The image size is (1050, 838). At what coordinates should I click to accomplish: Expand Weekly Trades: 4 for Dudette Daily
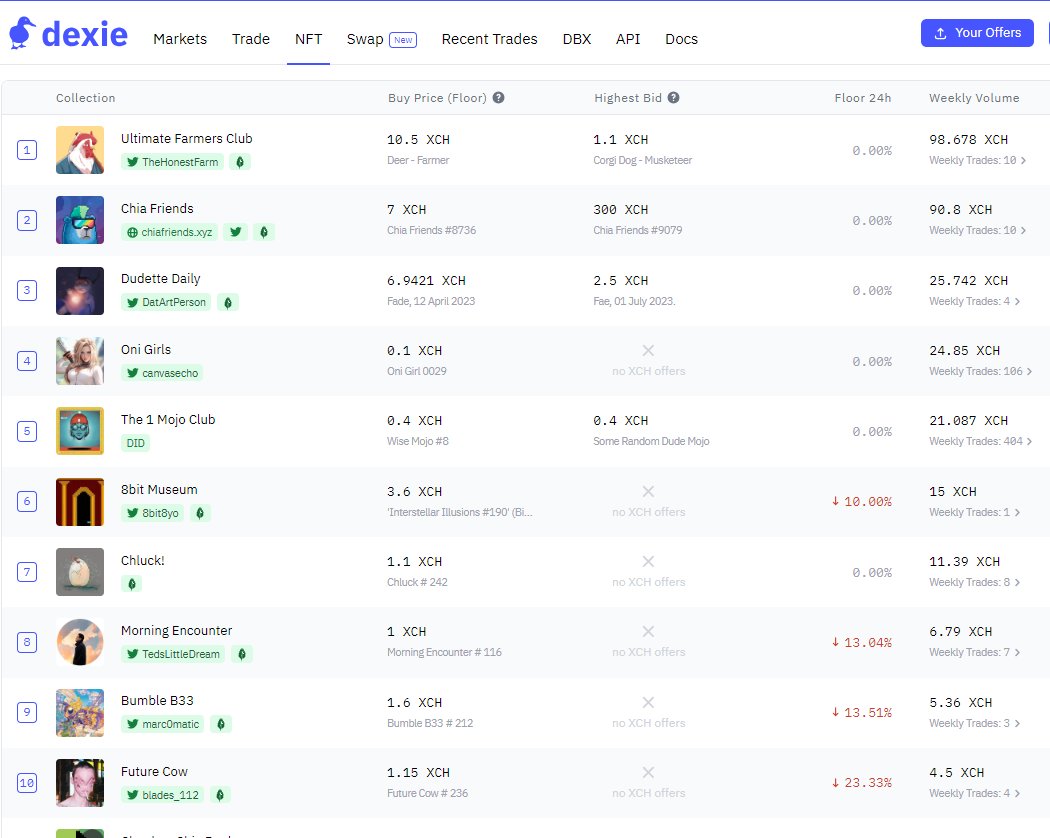[x=974, y=301]
